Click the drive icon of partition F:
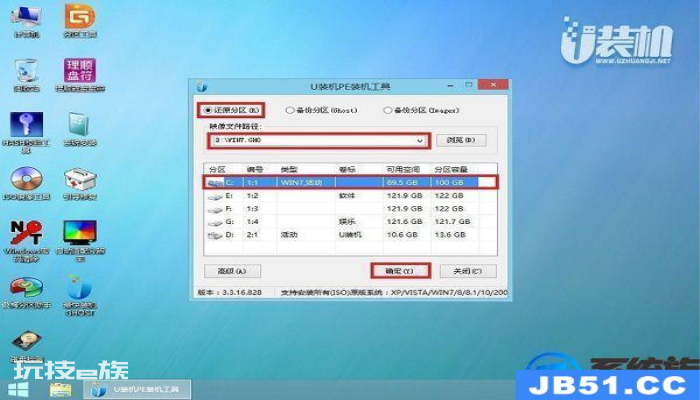 [x=216, y=209]
